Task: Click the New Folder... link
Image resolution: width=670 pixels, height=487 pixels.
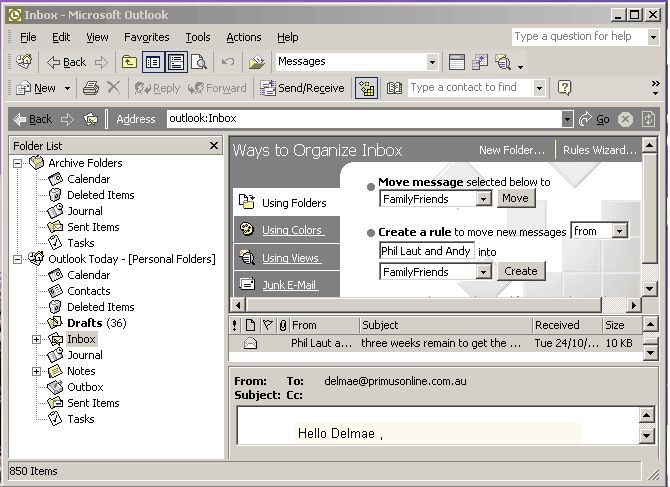Action: (512, 150)
